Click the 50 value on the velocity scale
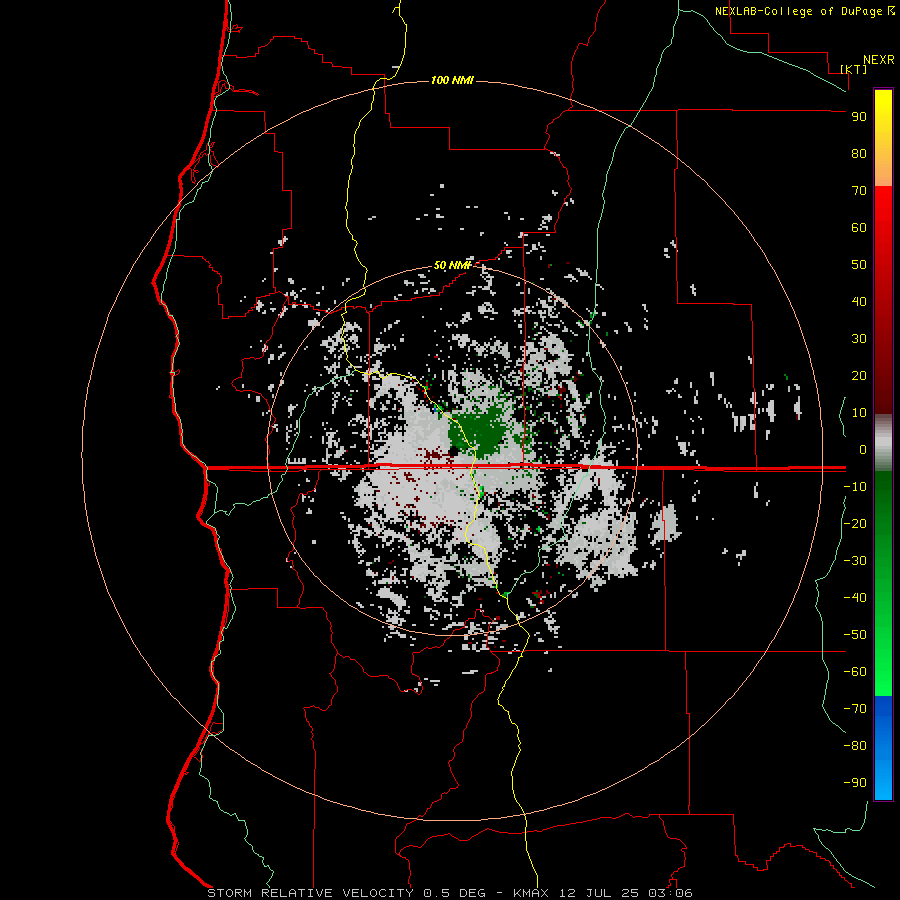This screenshot has height=900, width=900. click(859, 265)
